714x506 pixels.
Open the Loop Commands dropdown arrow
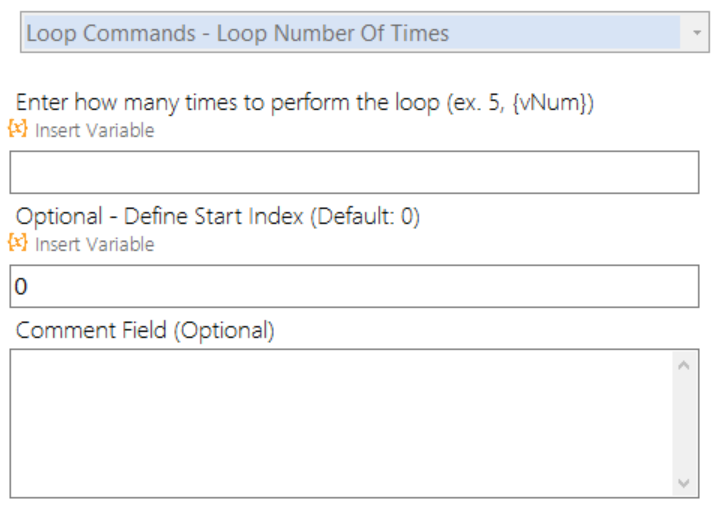696,33
